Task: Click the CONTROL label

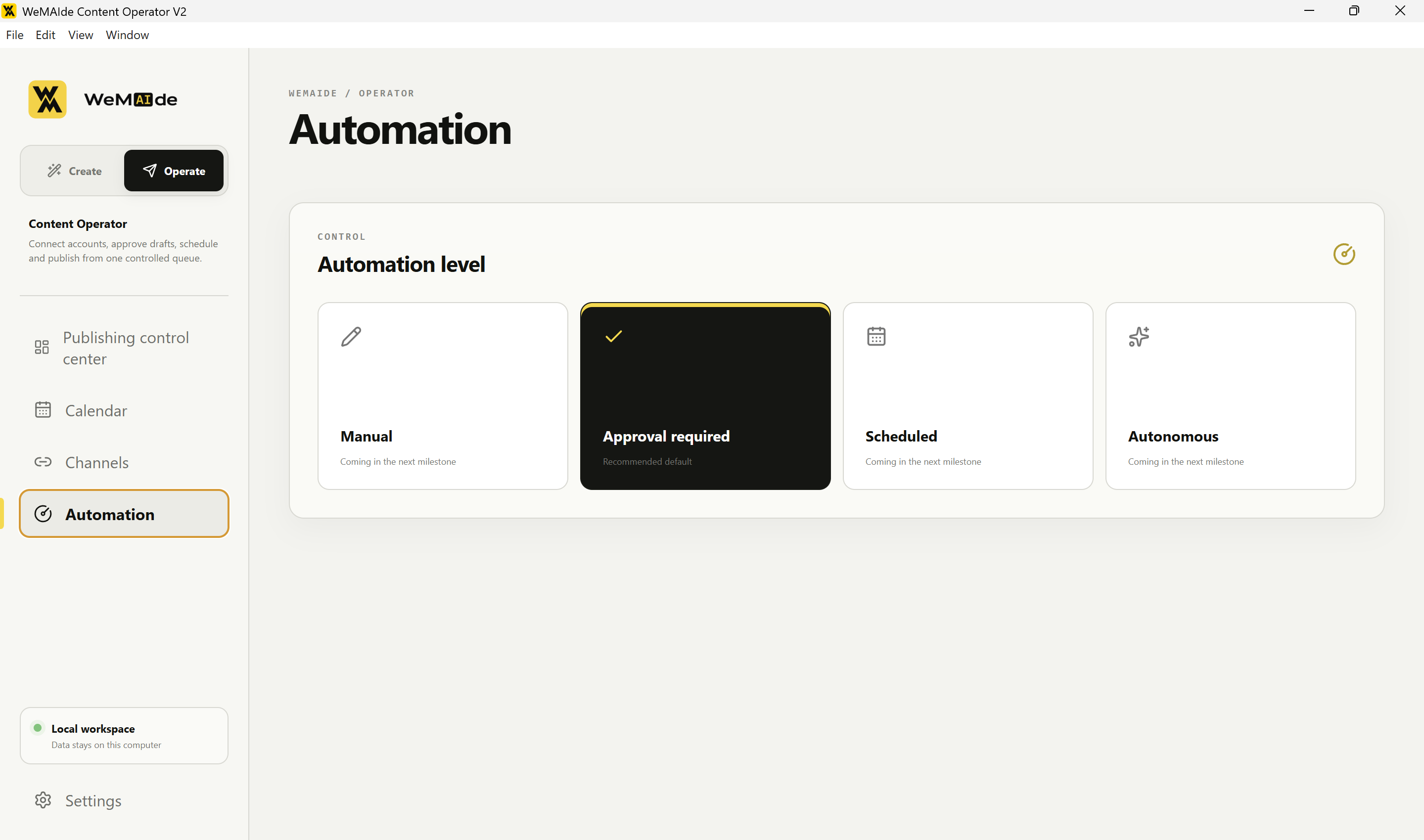Action: [x=341, y=237]
